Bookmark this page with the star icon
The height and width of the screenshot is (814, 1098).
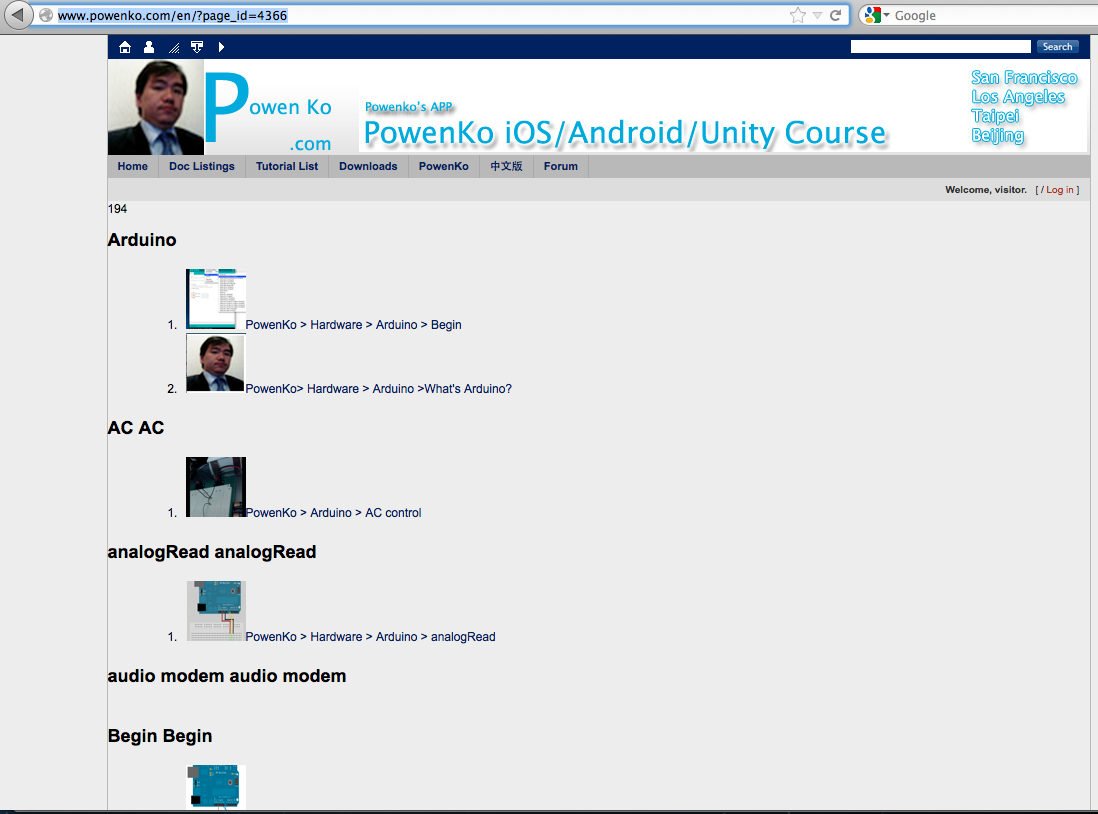coord(798,15)
